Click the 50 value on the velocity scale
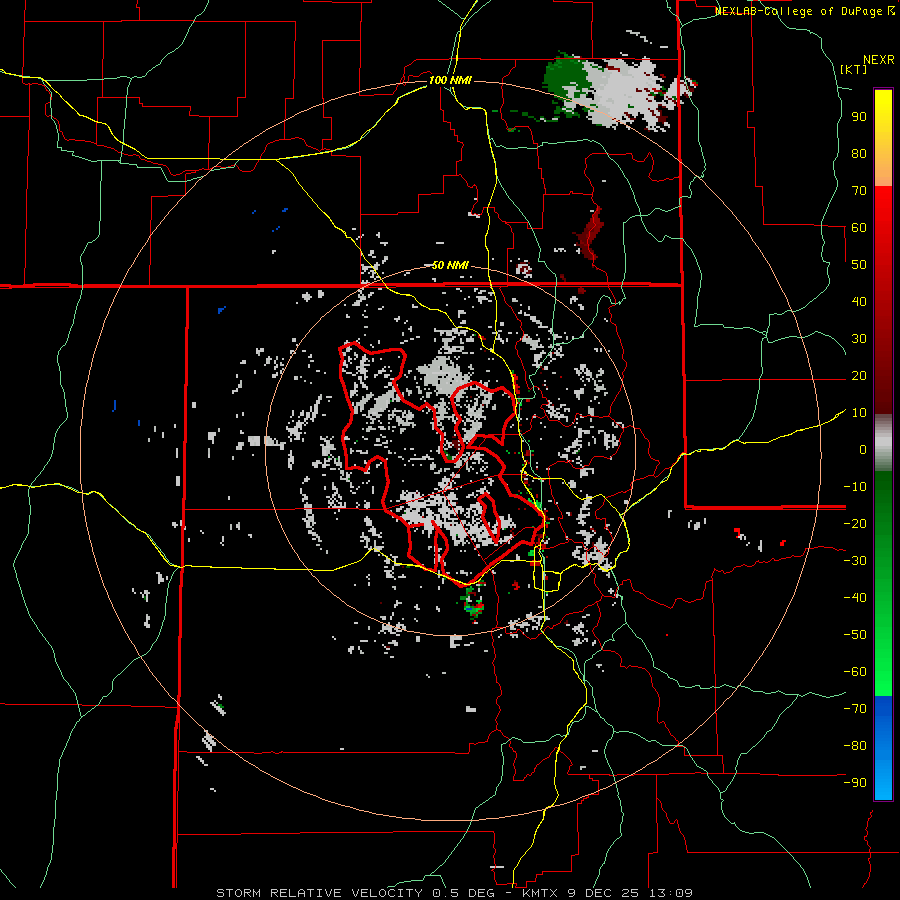This screenshot has width=900, height=900. (x=859, y=265)
